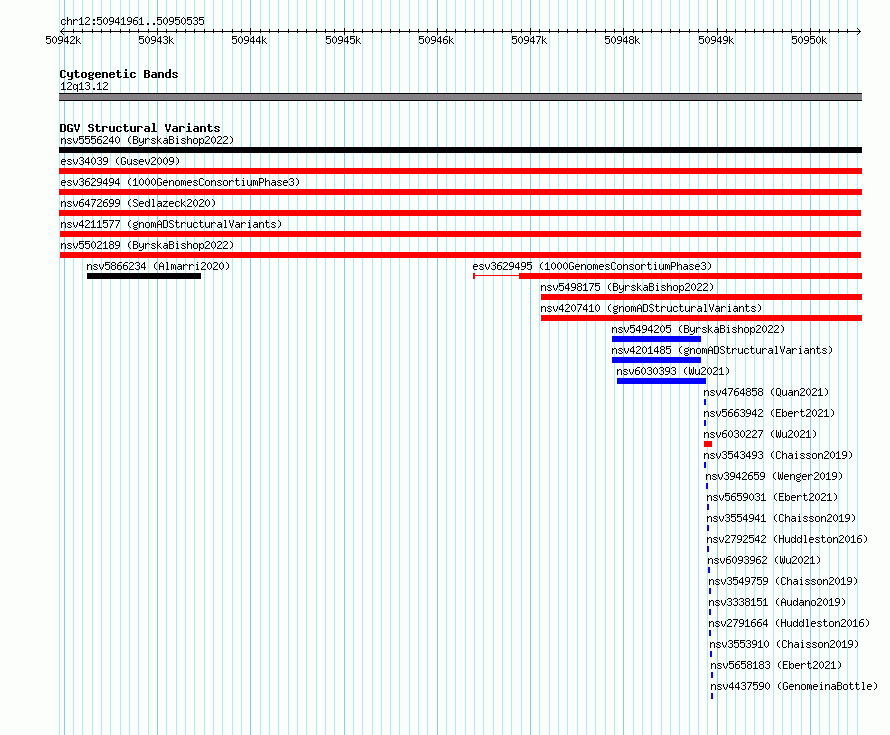Click the chr12:50941961..50950535 region label
890x735 pixels.
coord(132,21)
